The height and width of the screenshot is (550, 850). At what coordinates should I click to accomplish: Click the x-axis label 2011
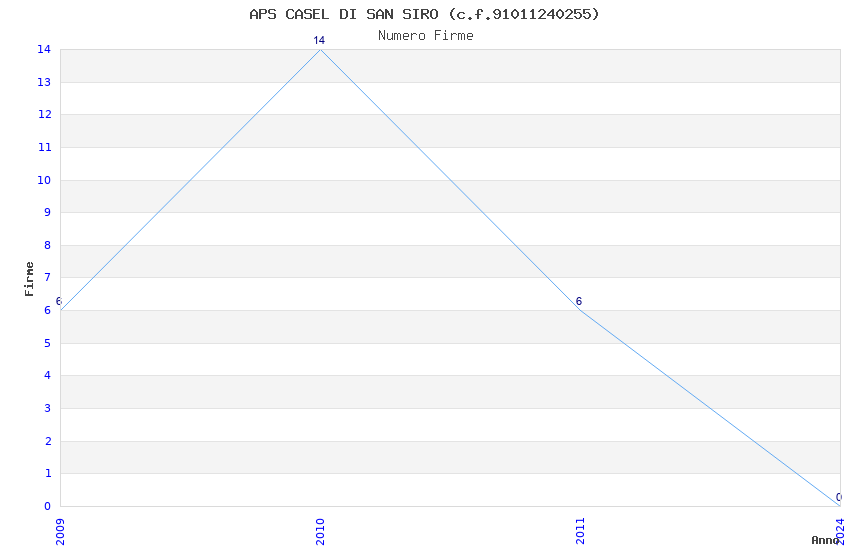point(581,531)
